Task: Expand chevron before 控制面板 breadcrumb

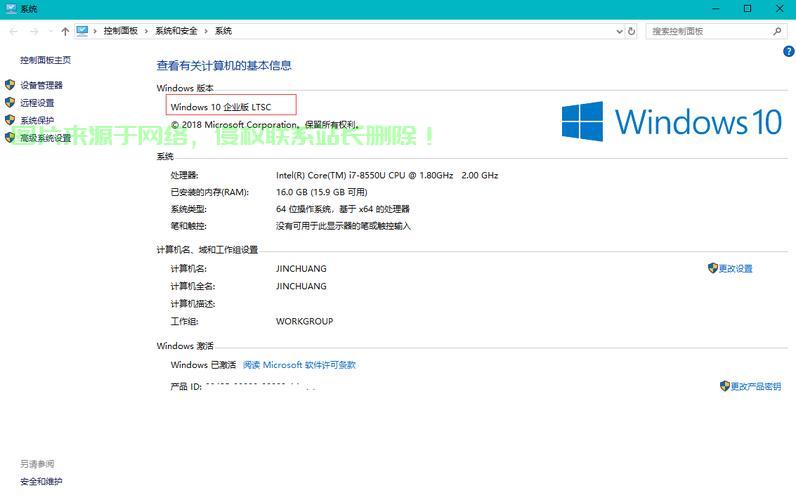Action: [x=95, y=31]
